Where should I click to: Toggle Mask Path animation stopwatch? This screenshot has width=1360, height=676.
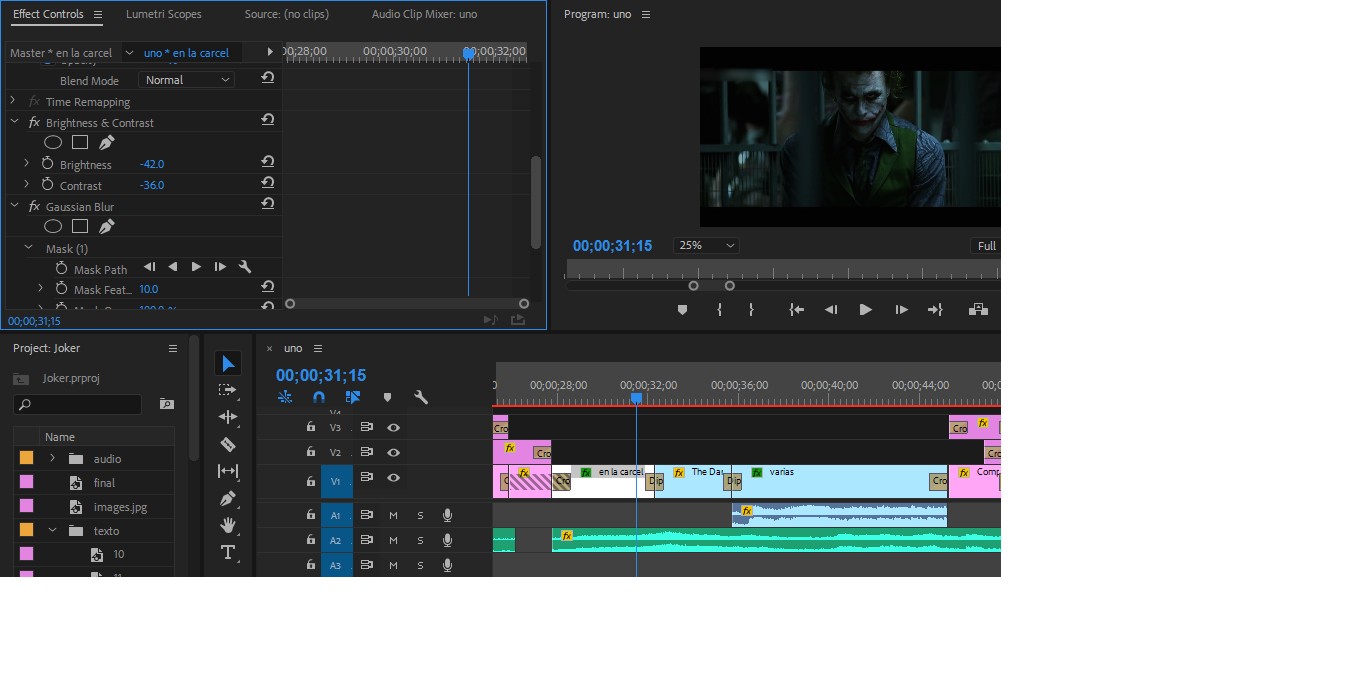coord(61,268)
